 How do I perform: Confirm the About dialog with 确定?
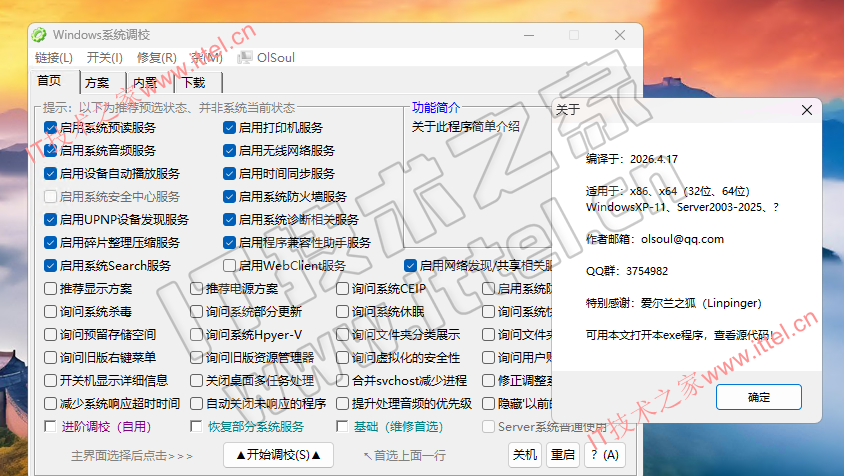pos(759,398)
